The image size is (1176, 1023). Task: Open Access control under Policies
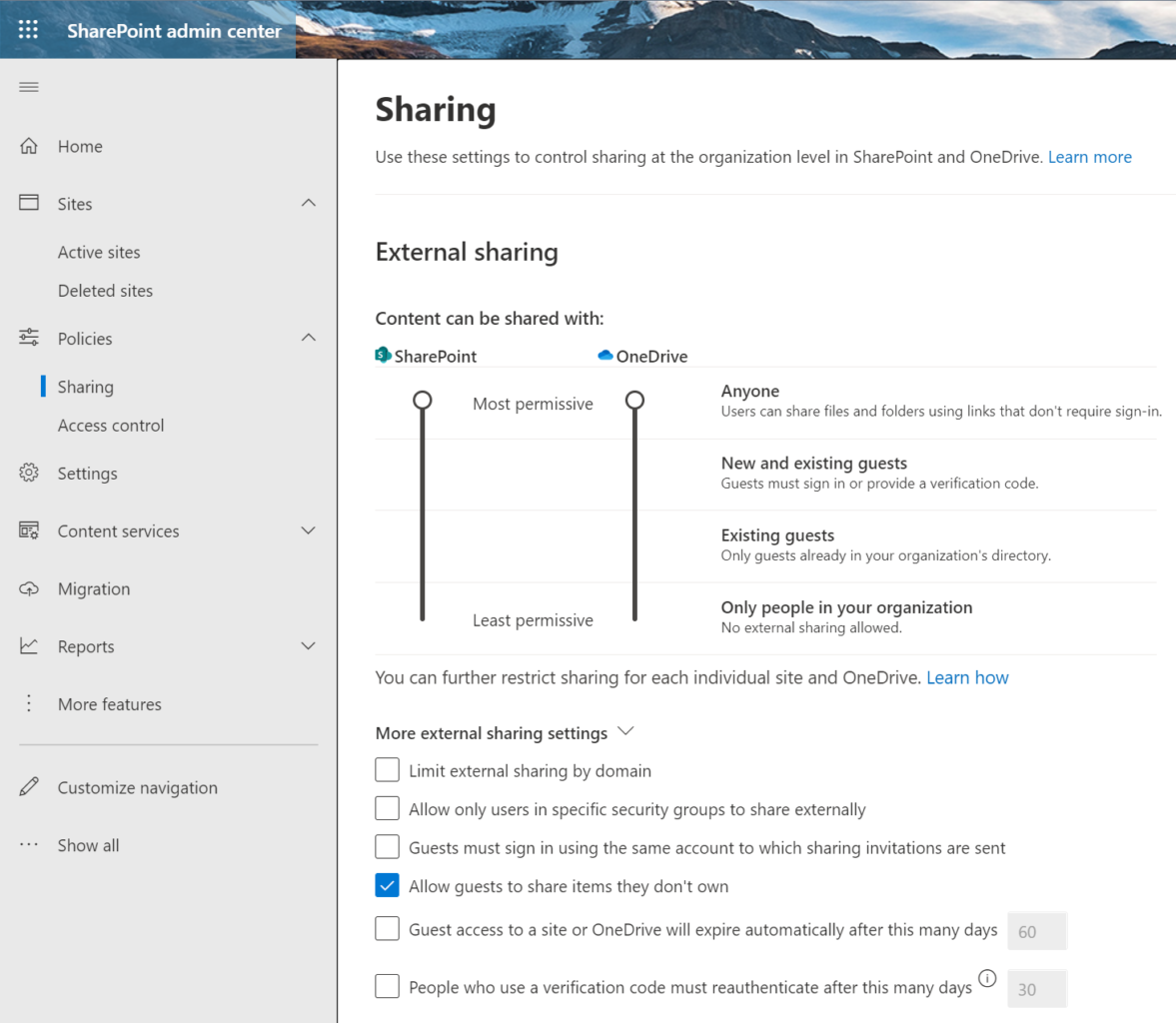(x=110, y=425)
